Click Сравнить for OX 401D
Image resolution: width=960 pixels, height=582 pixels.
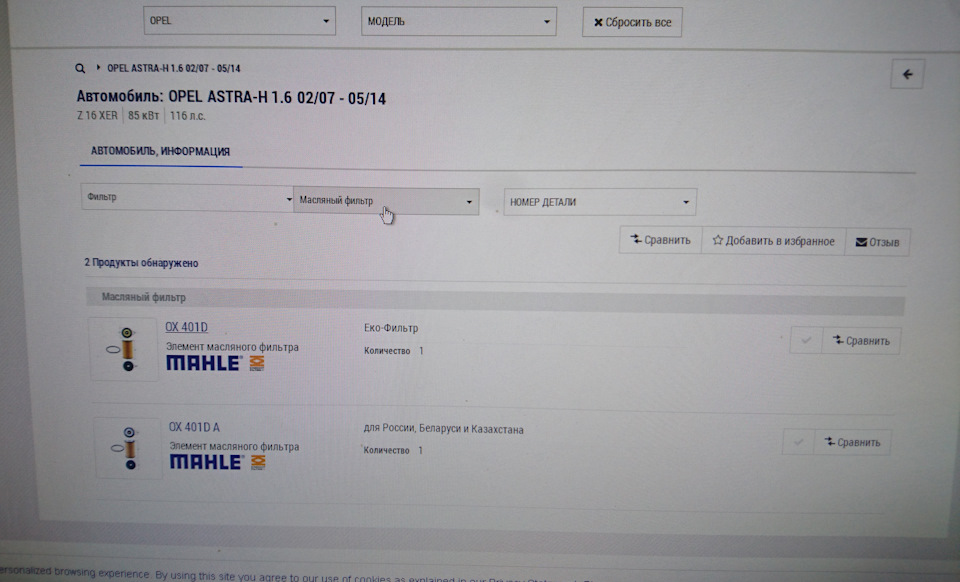point(861,340)
